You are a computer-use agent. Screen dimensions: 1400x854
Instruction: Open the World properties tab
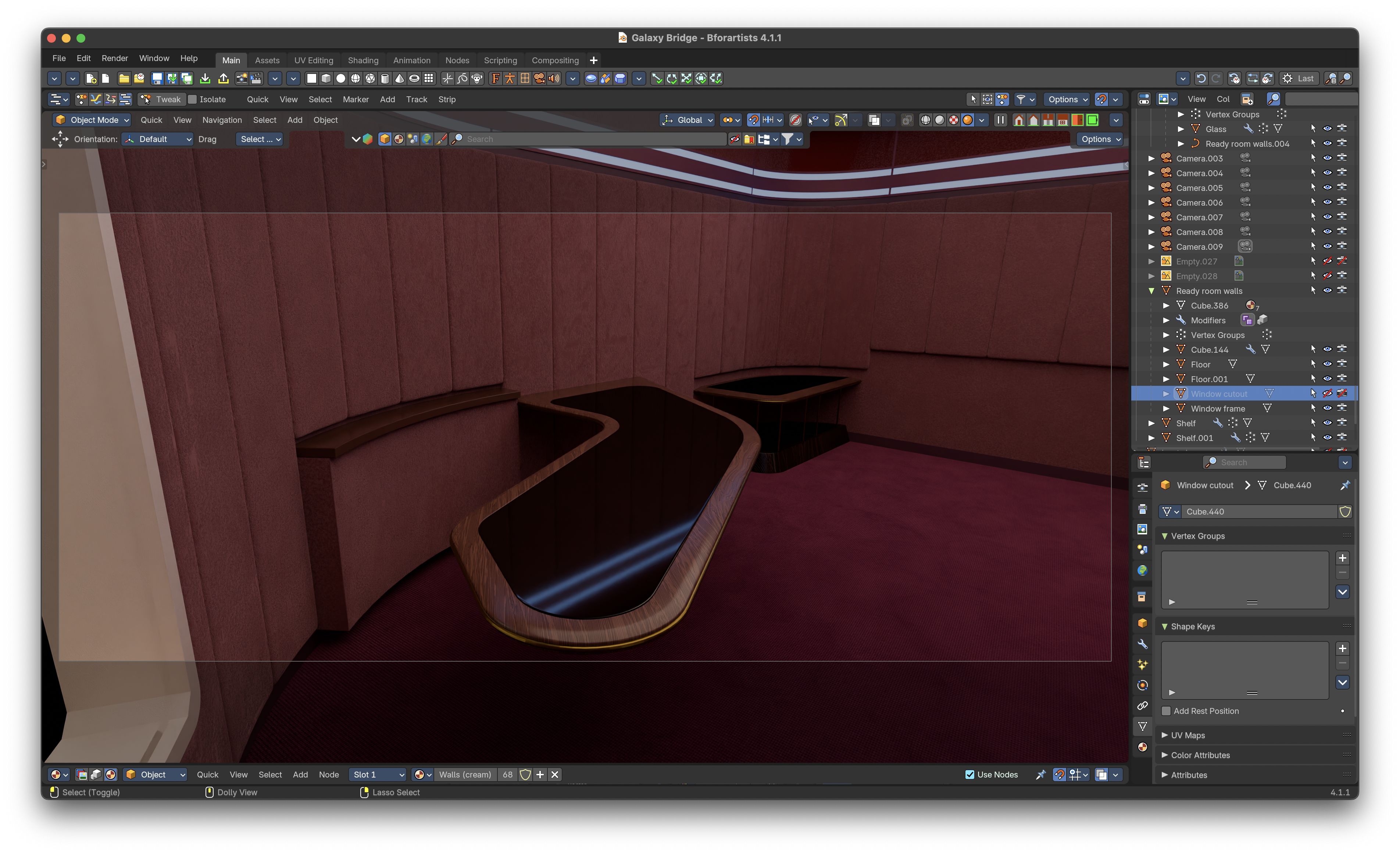point(1143,570)
